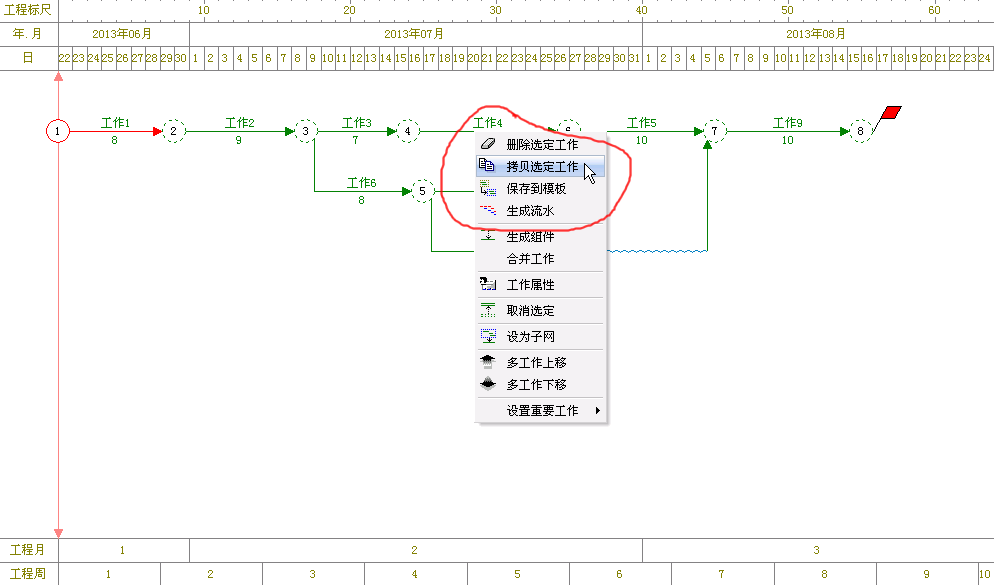Choose 删除选定工作 from the context menu
The image size is (994, 585).
pos(540,145)
